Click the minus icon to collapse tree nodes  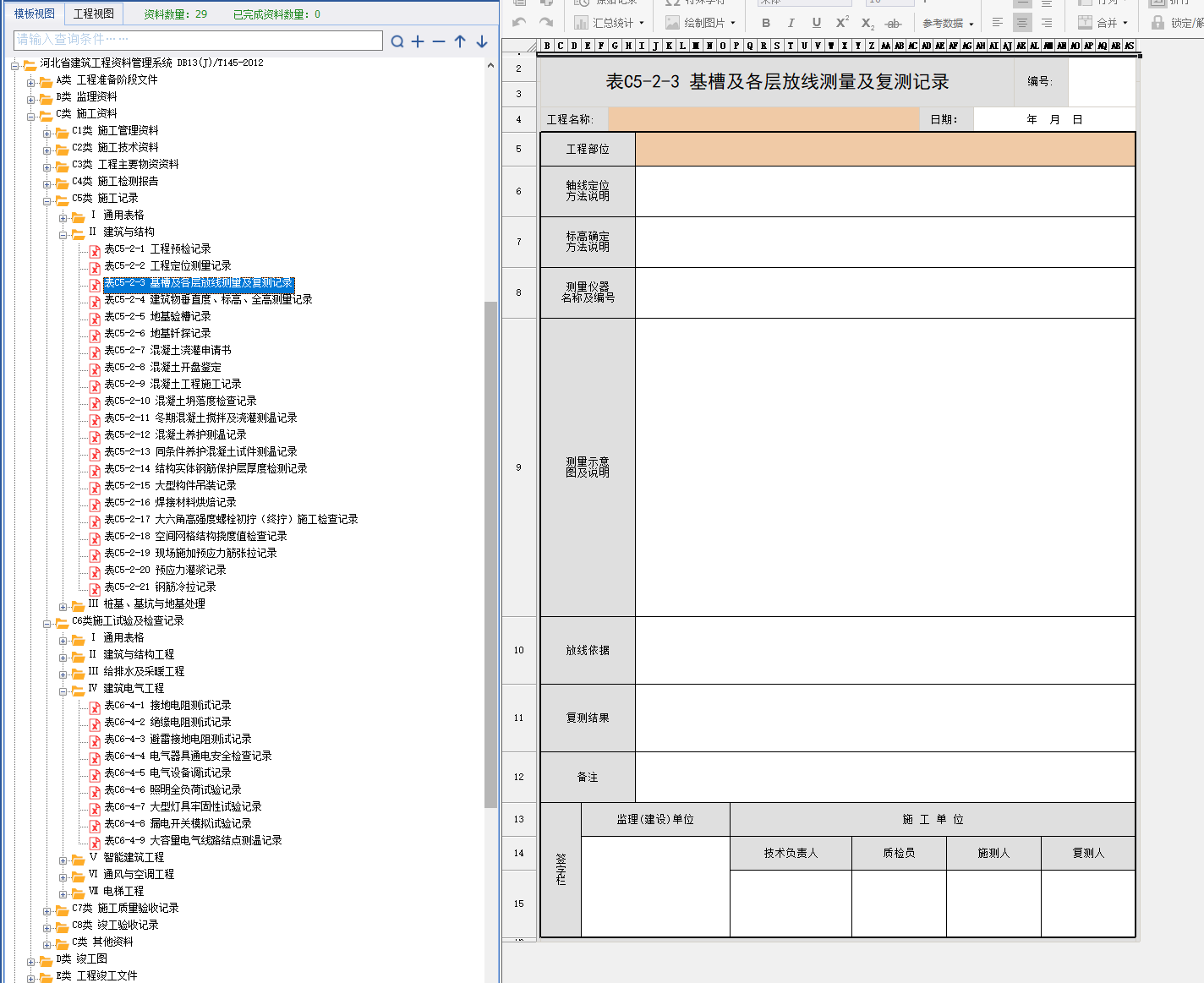point(439,41)
